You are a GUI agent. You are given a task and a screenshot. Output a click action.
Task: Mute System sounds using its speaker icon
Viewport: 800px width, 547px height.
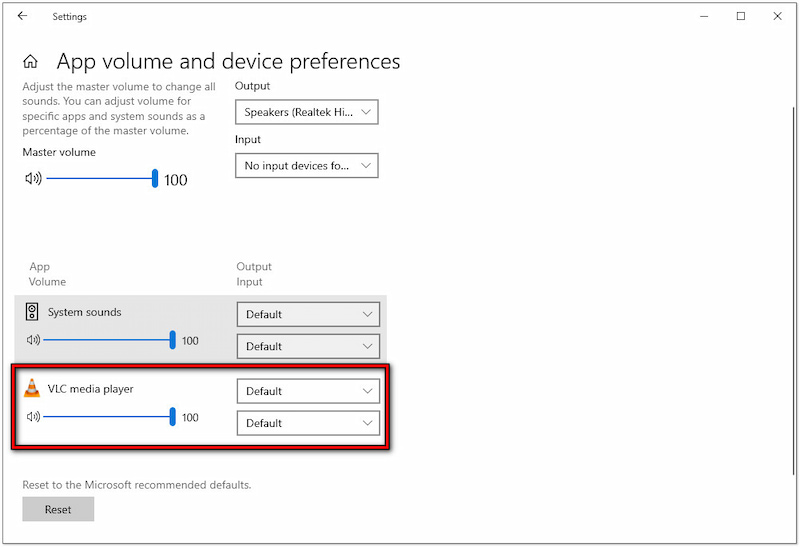click(33, 341)
